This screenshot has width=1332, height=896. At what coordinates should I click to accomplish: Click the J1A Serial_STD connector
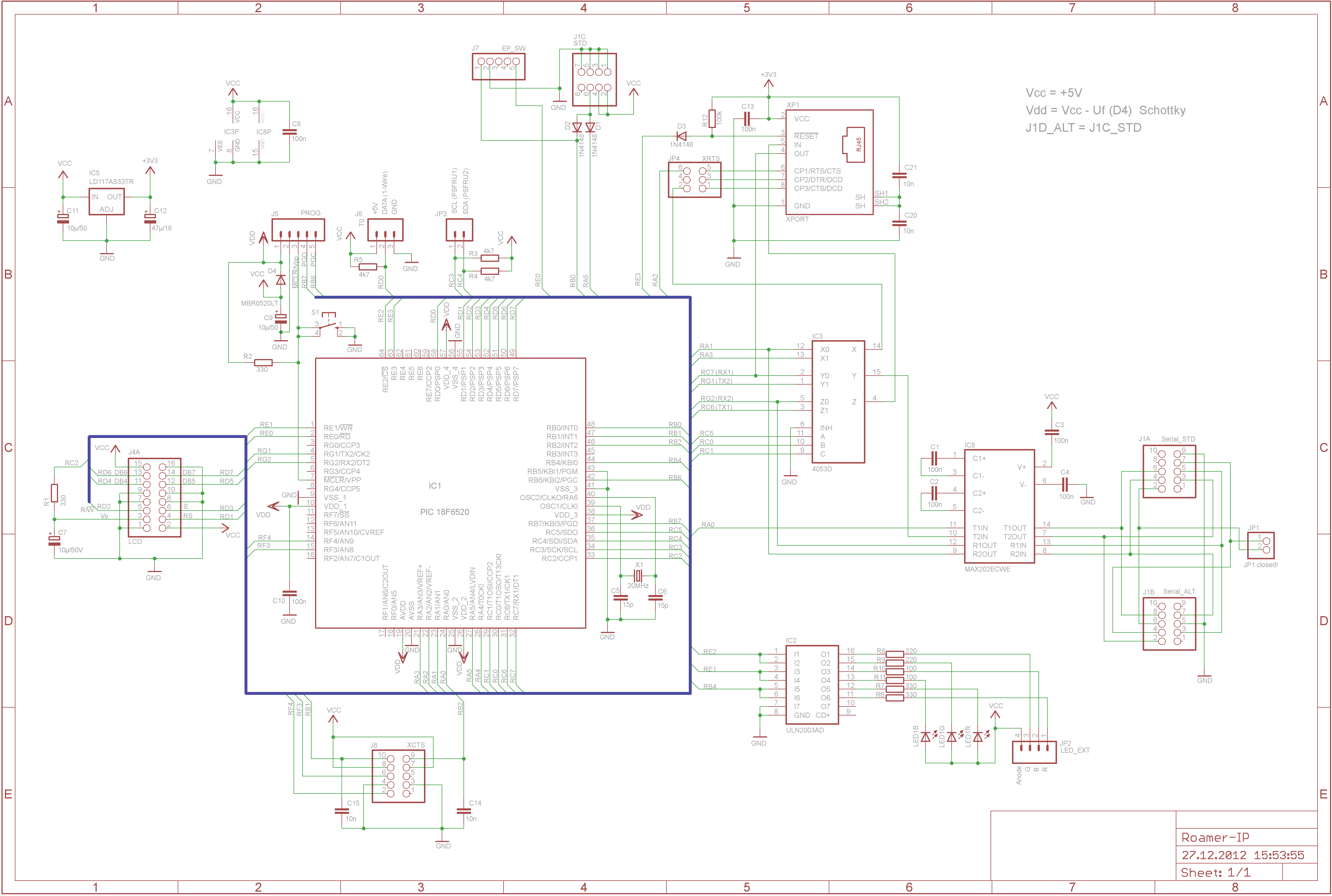(1169, 471)
